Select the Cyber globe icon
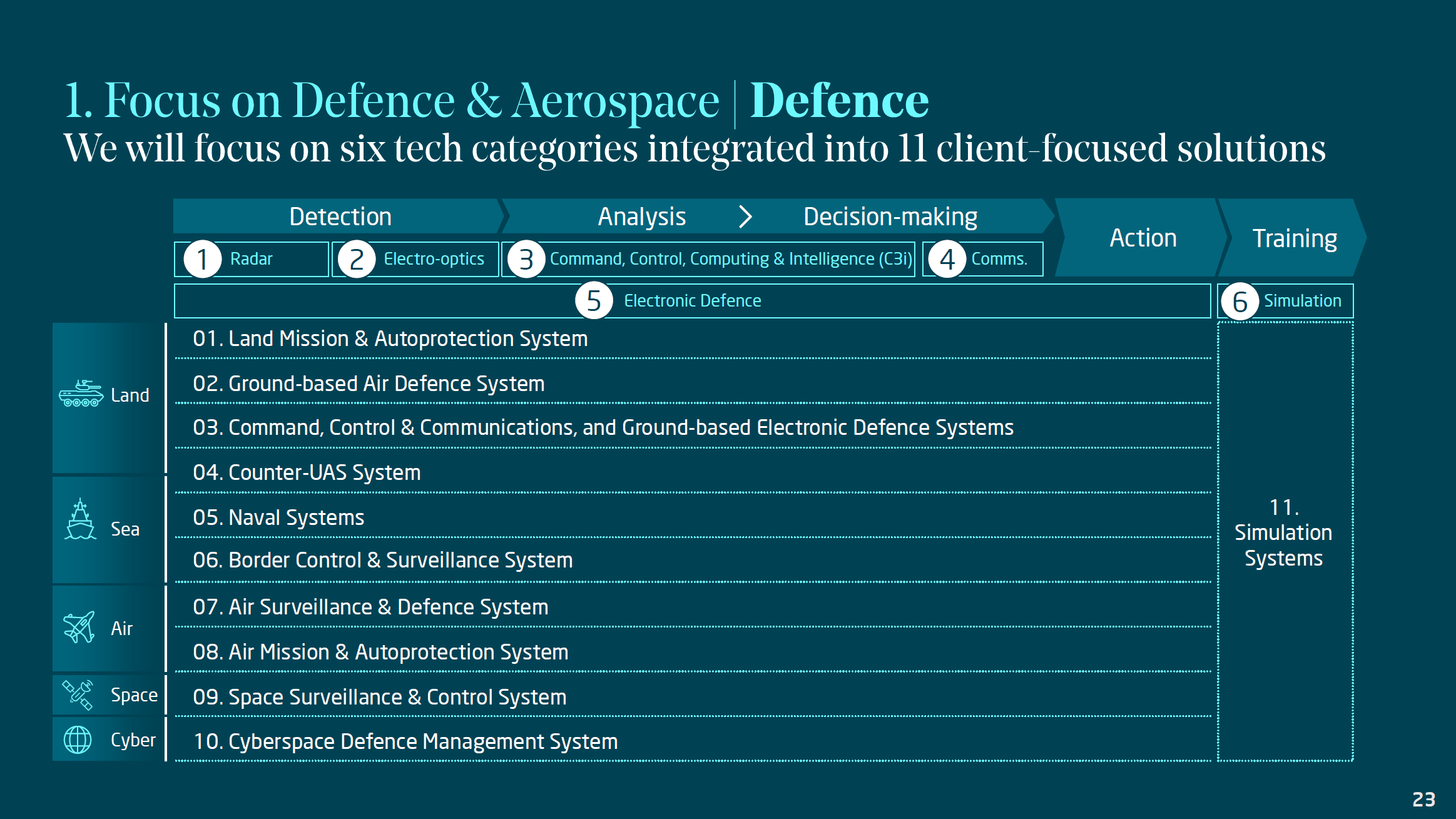Screen dimensions: 1456x819 78,739
